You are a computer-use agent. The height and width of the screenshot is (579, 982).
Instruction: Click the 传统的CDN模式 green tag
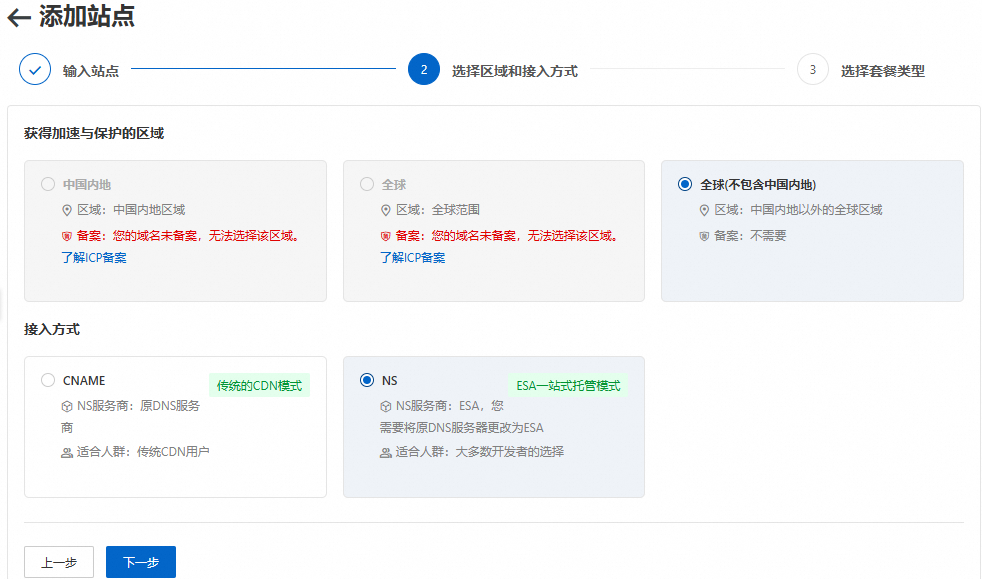pyautogui.click(x=259, y=386)
